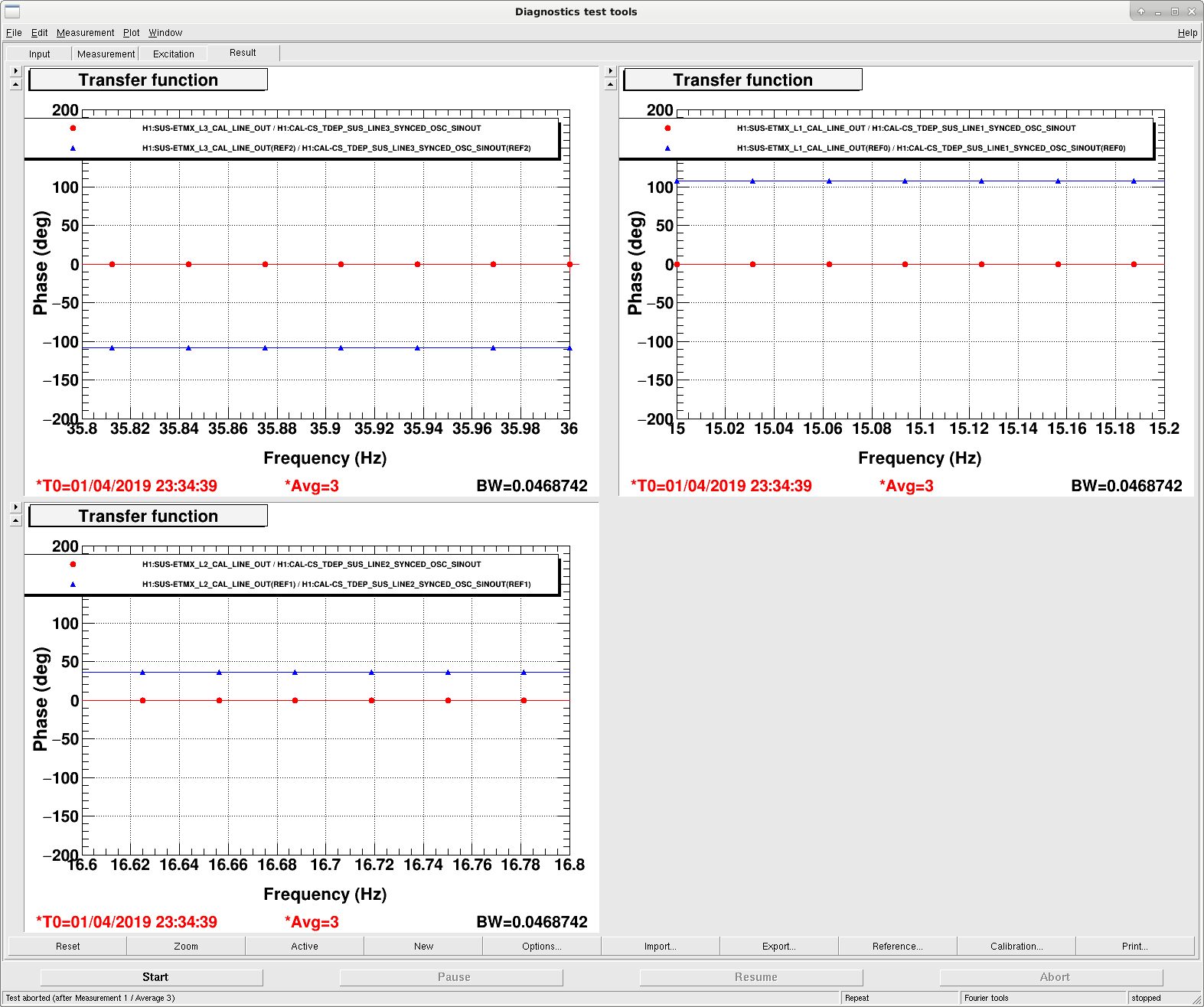Click the red dot marker in L3 legend
The image size is (1204, 1007).
[73, 129]
